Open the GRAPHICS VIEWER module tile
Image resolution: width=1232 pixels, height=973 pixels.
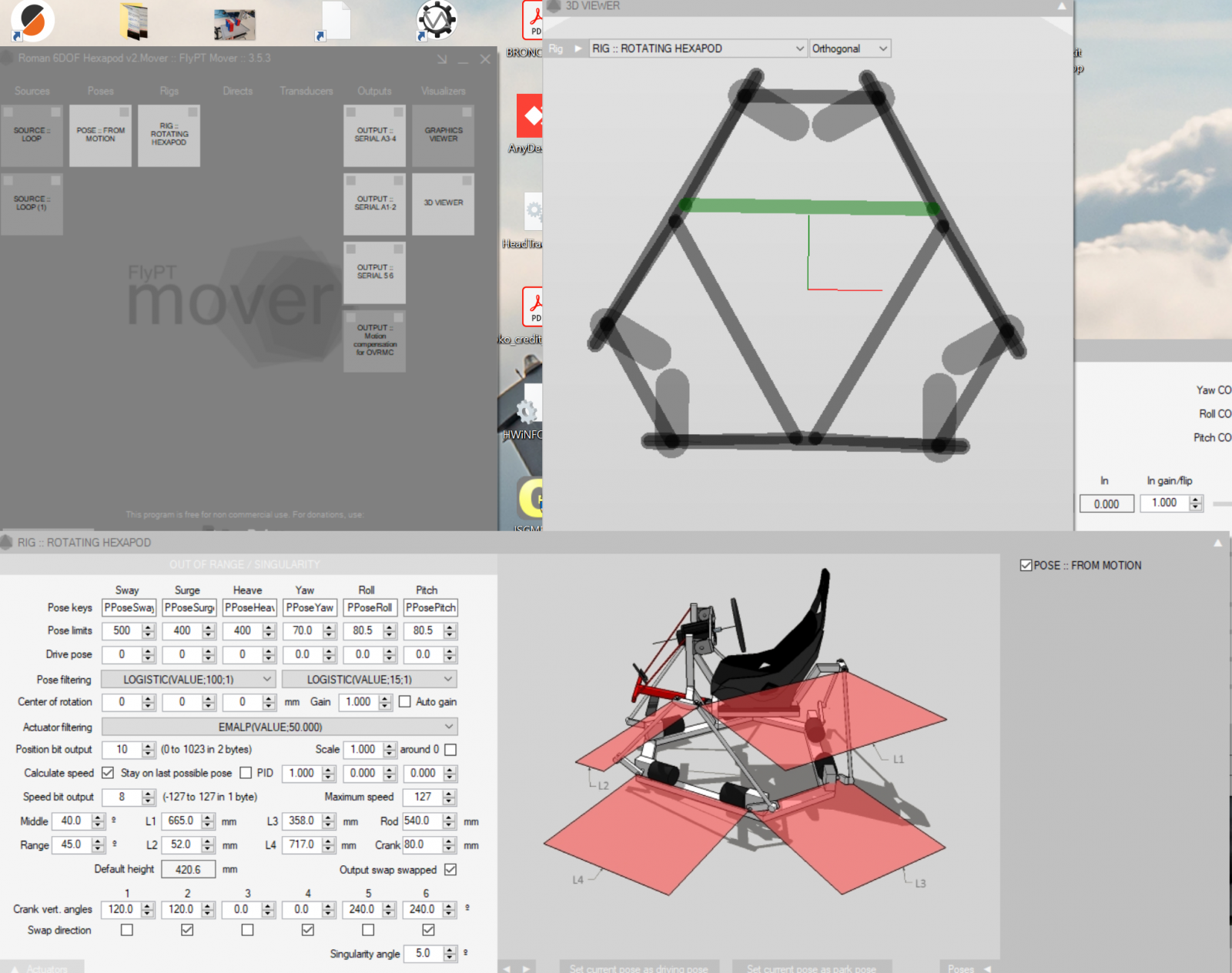coord(444,135)
